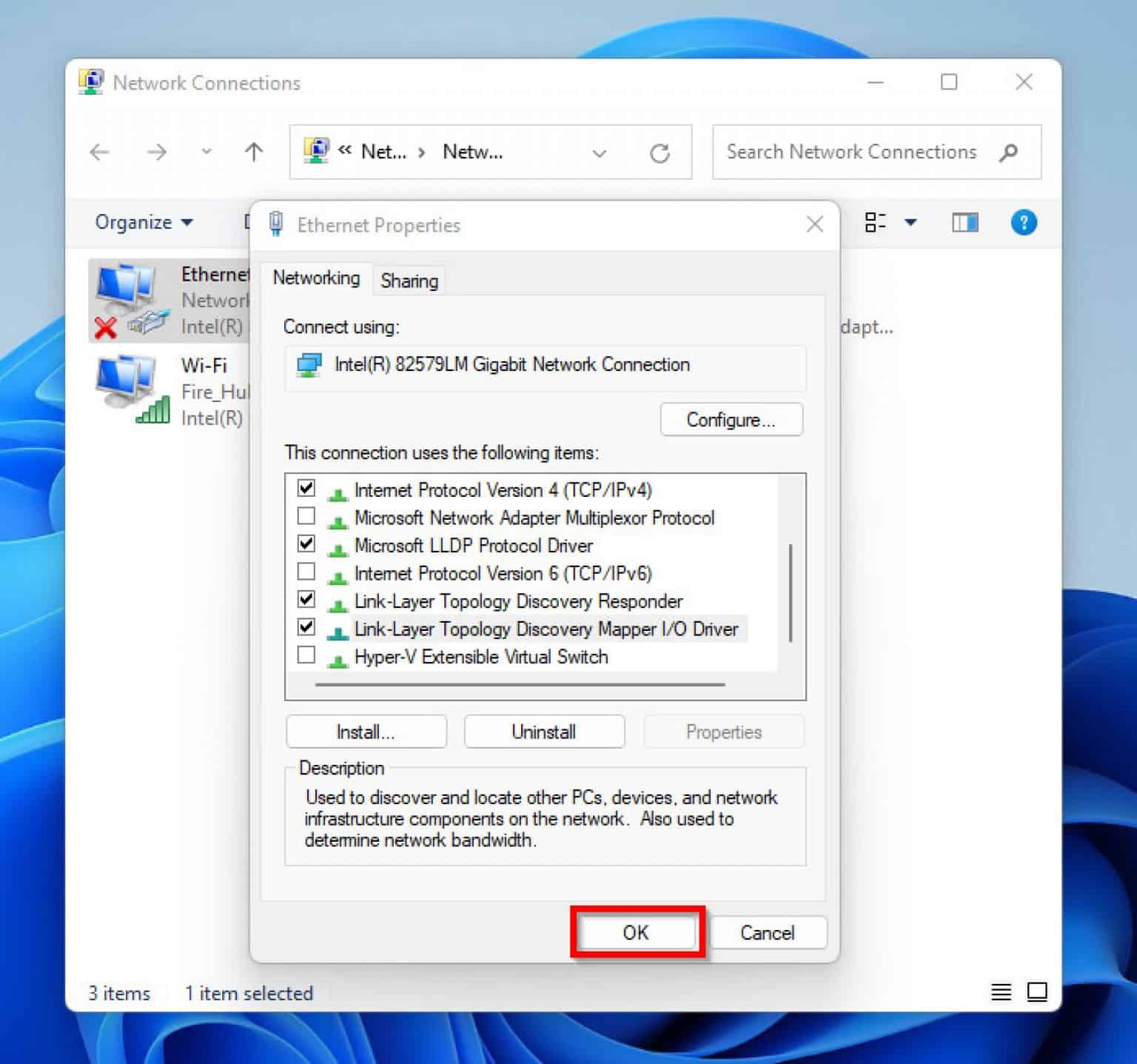The image size is (1137, 1064).
Task: Toggle the preview pane icon
Action: (x=963, y=222)
